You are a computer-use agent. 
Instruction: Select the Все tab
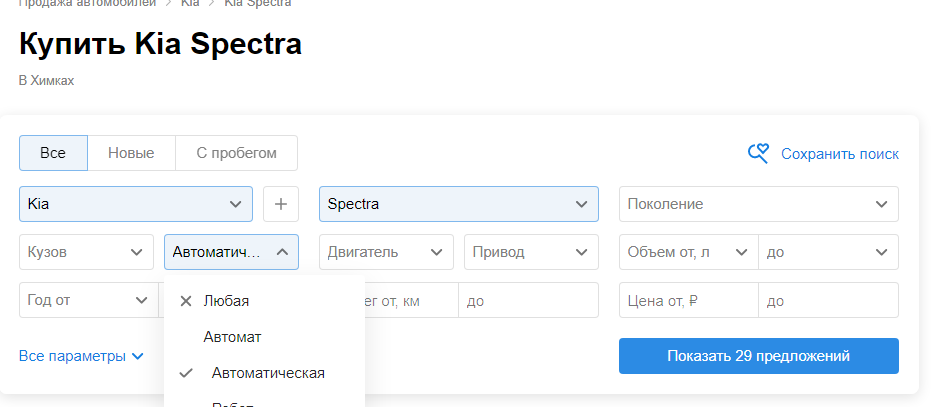pyautogui.click(x=53, y=153)
